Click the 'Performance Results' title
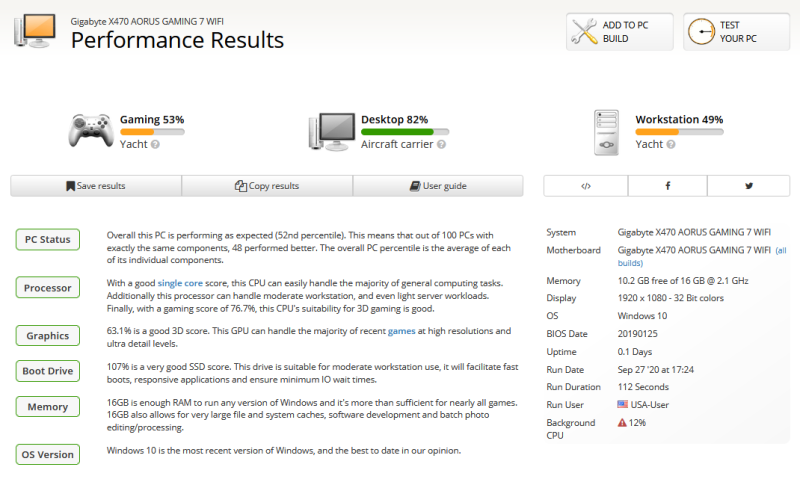Screen dimensions: 800x482 click(x=177, y=40)
